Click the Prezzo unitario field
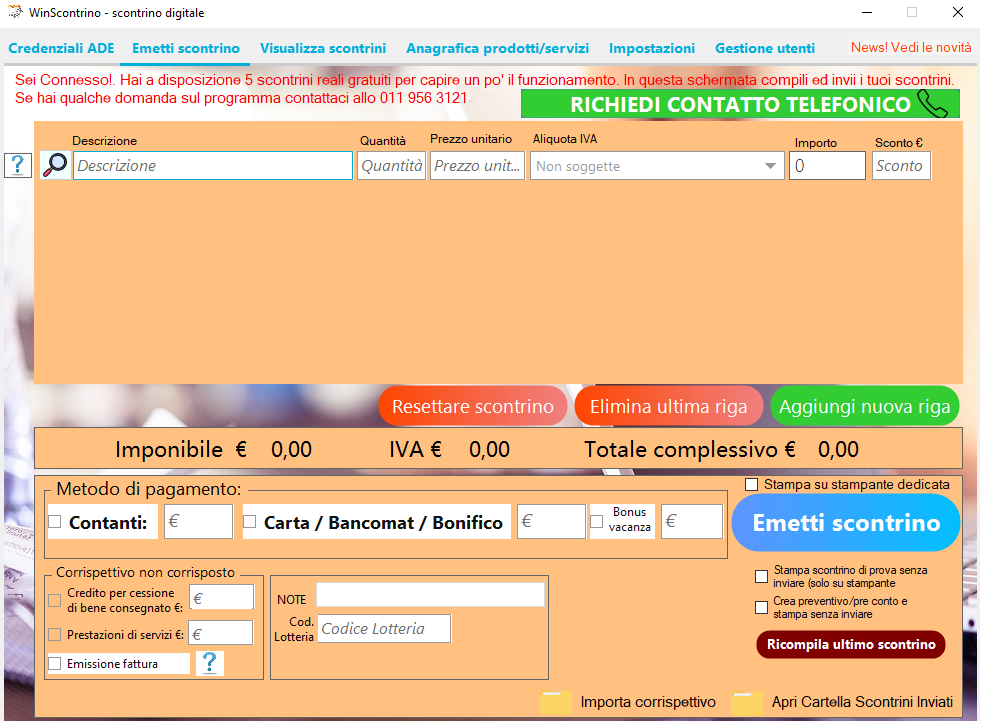983x721 pixels. point(477,166)
